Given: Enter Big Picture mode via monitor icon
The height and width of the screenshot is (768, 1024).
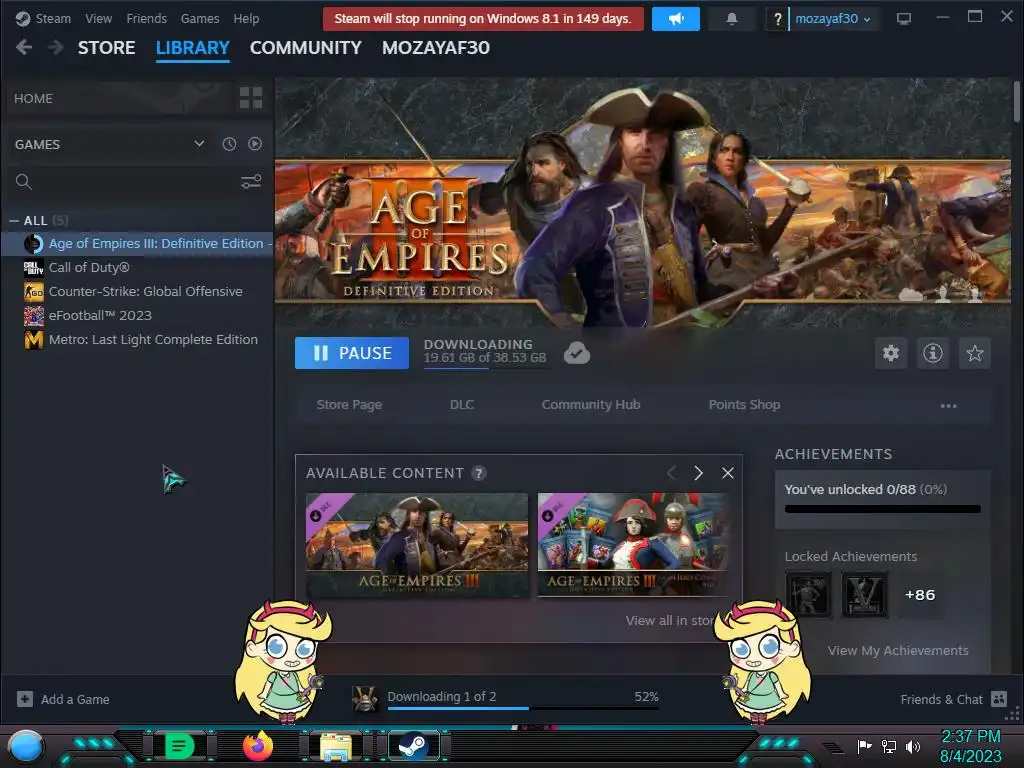Looking at the screenshot, I should pos(904,19).
